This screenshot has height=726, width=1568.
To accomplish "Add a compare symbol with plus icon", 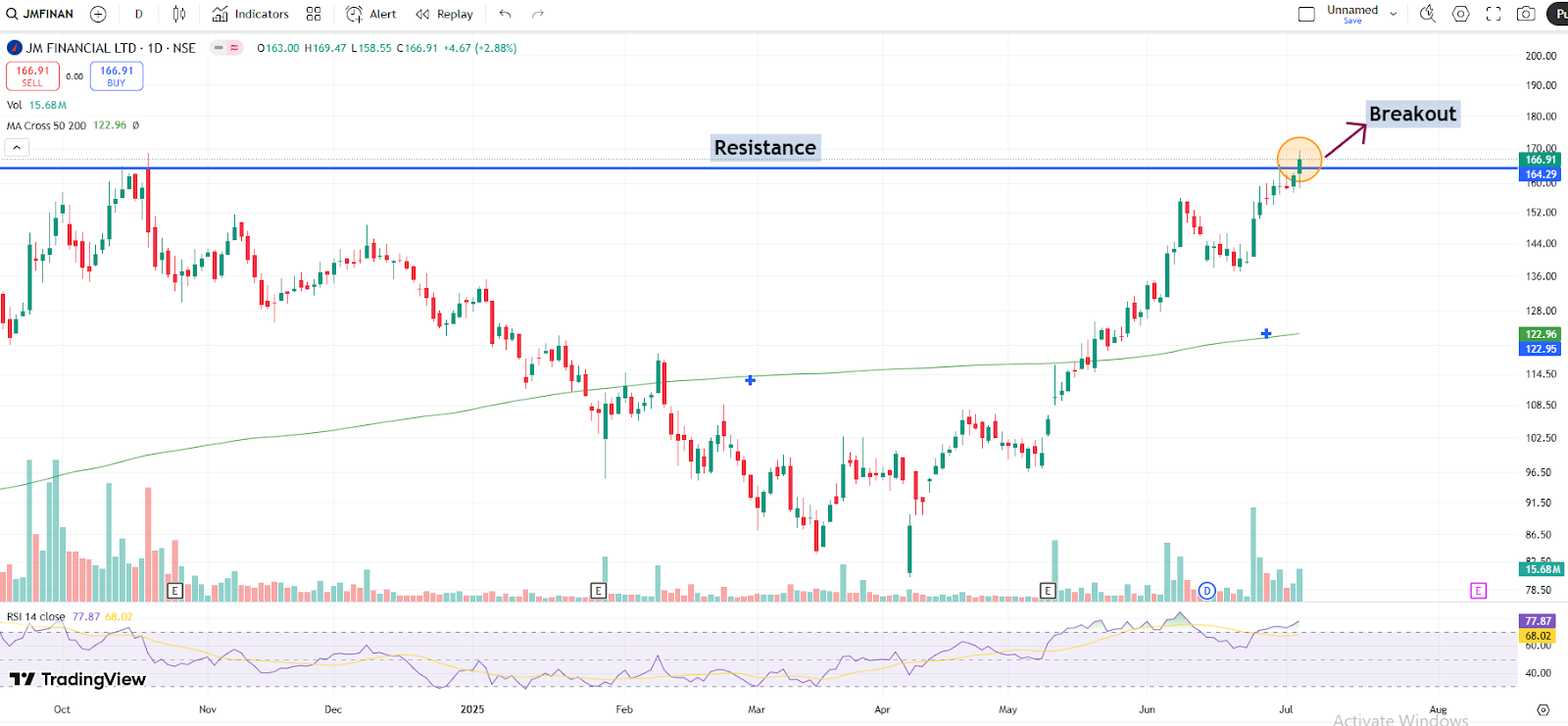I will coord(98,14).
